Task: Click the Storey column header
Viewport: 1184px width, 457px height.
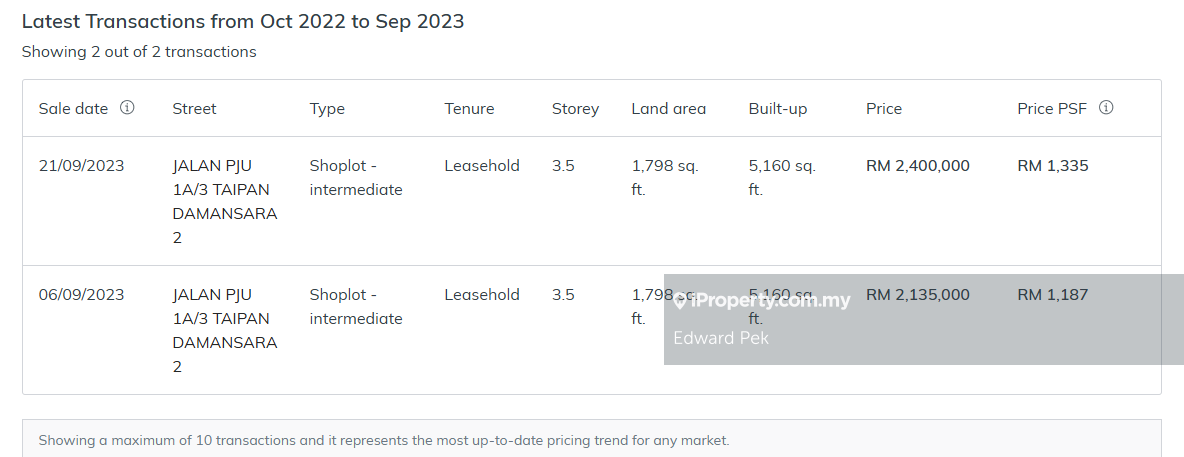Action: tap(575, 108)
